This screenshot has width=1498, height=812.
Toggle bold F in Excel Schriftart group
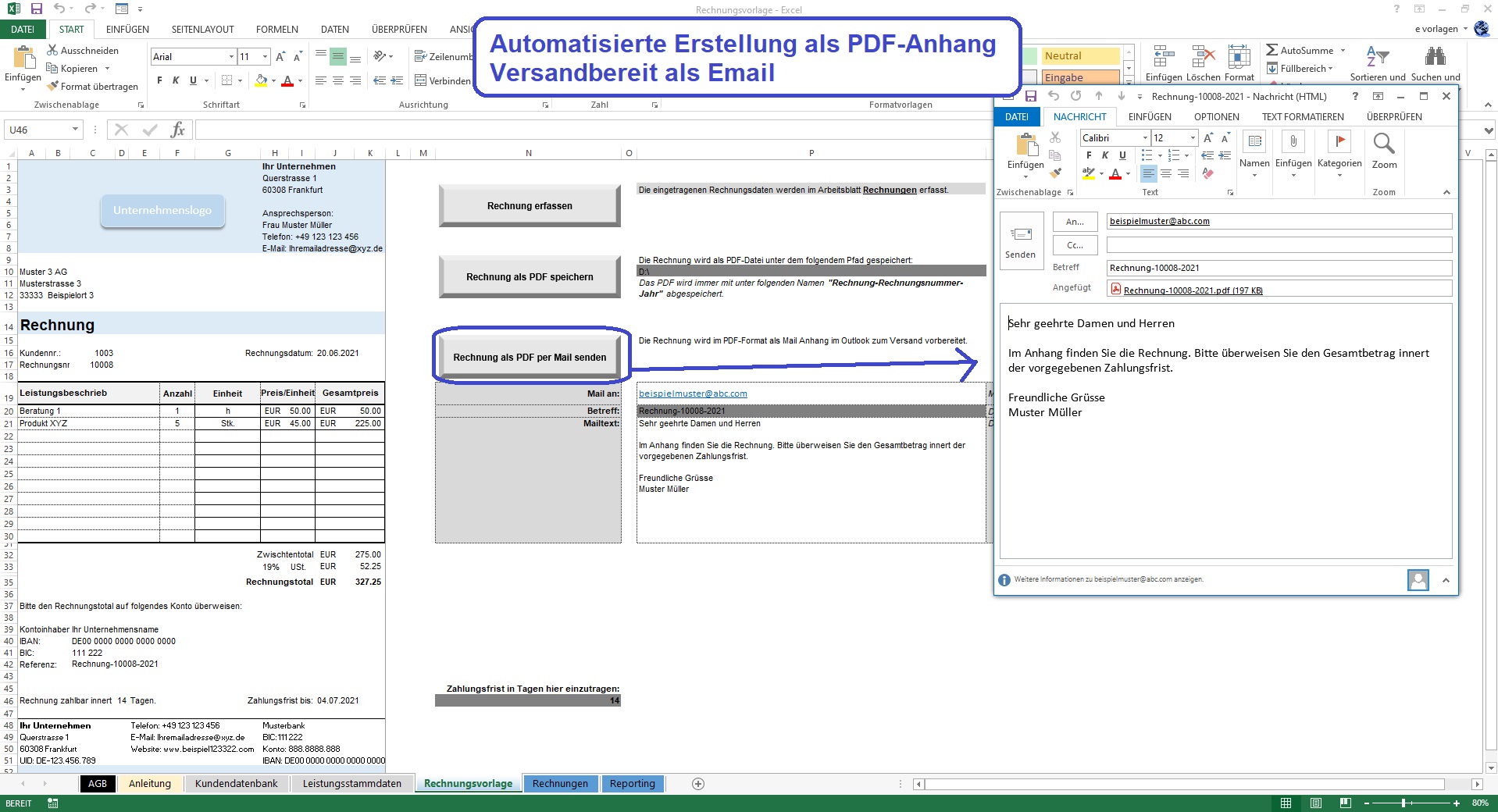(x=159, y=80)
